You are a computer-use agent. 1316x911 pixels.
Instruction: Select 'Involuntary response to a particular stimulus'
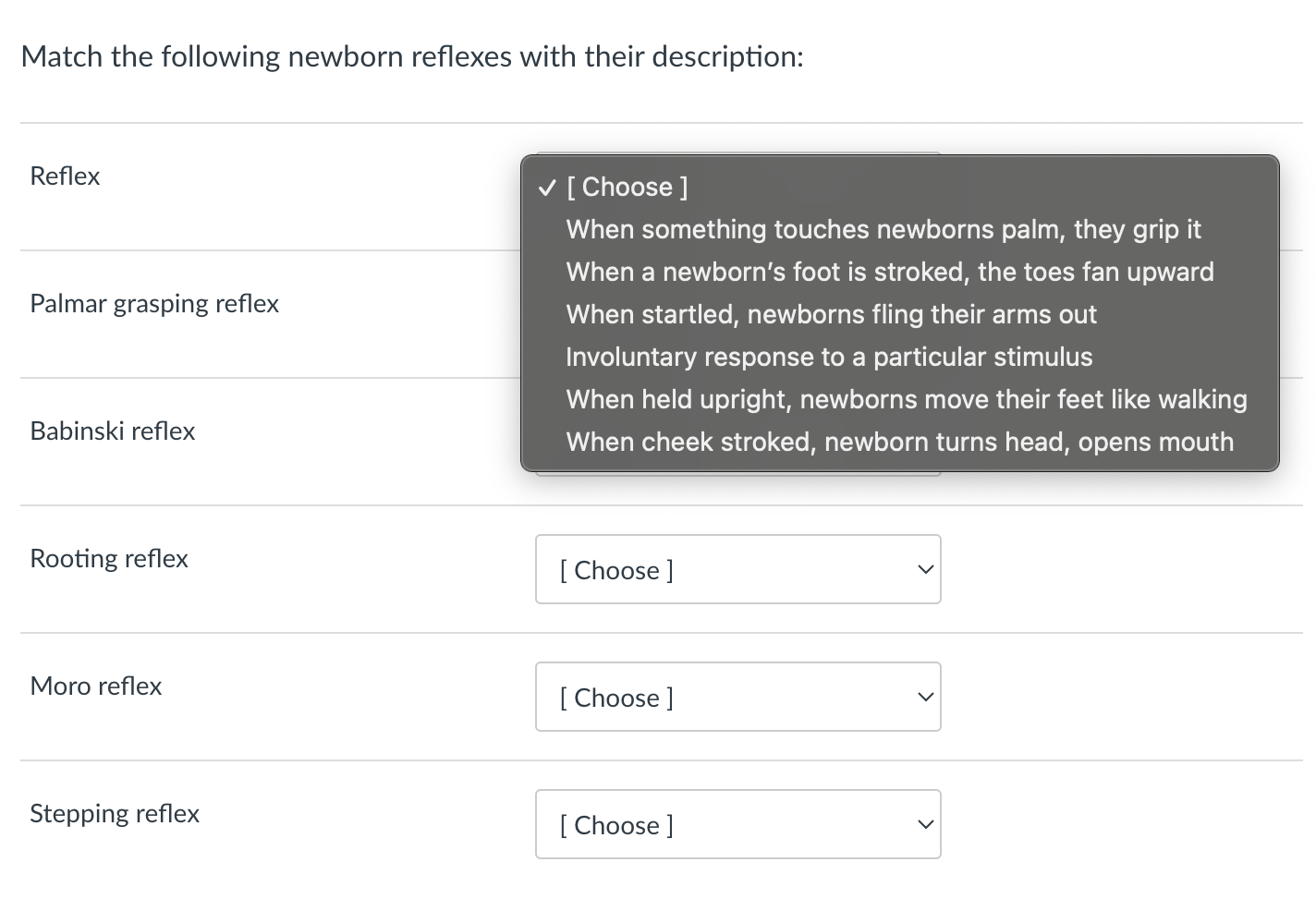point(829,357)
